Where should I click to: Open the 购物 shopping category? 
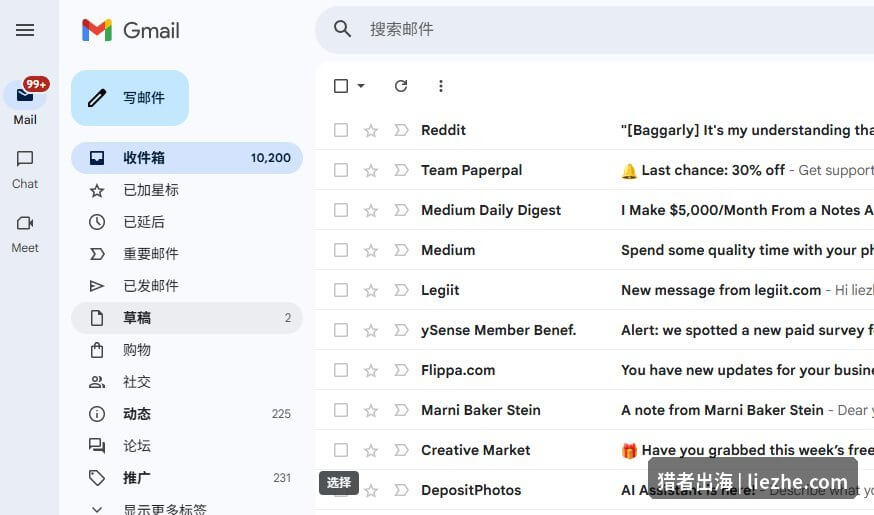pos(187,350)
